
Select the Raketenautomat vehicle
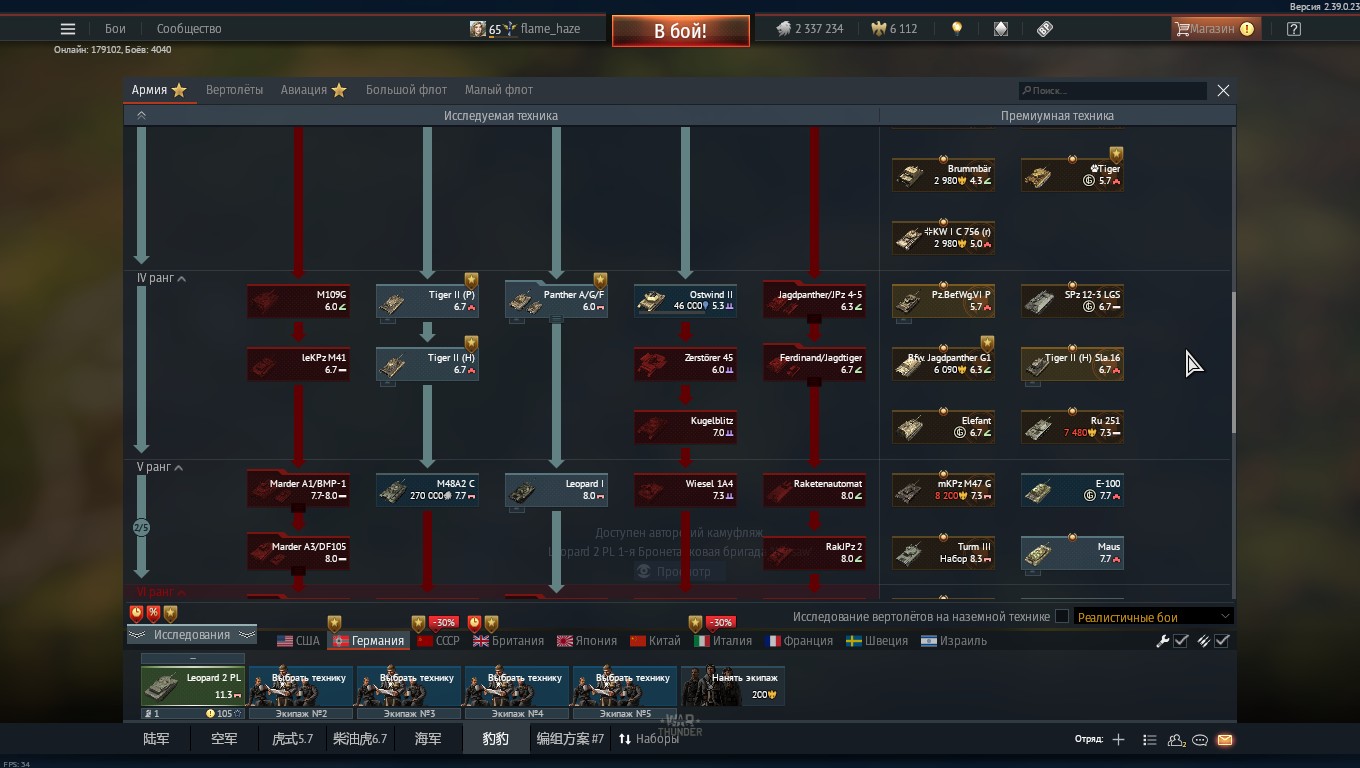pos(814,490)
